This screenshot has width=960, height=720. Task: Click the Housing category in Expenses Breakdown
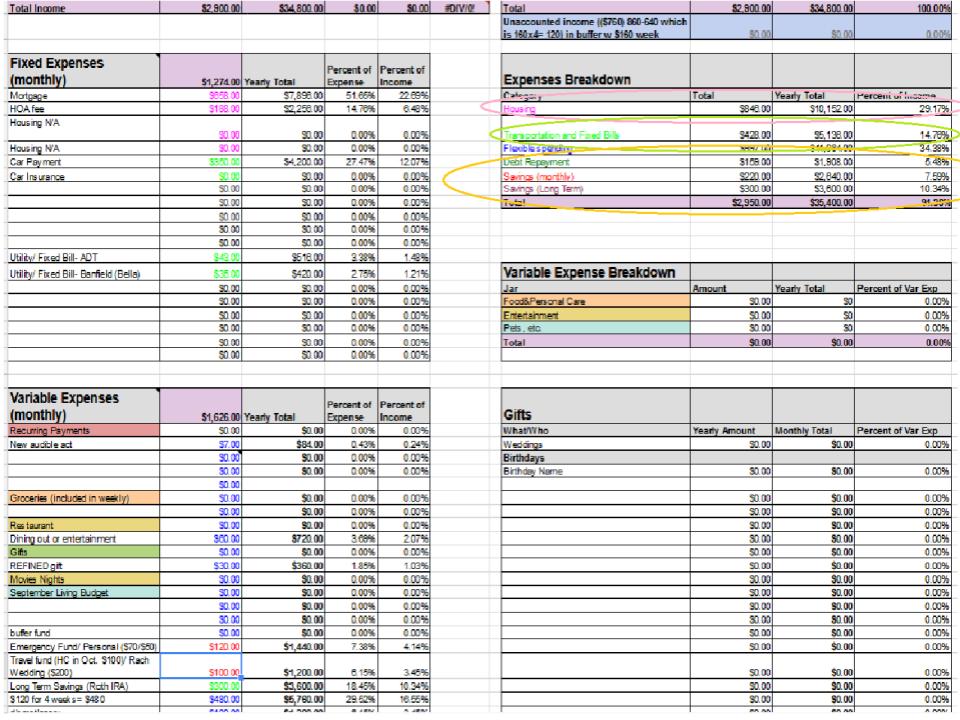click(595, 109)
